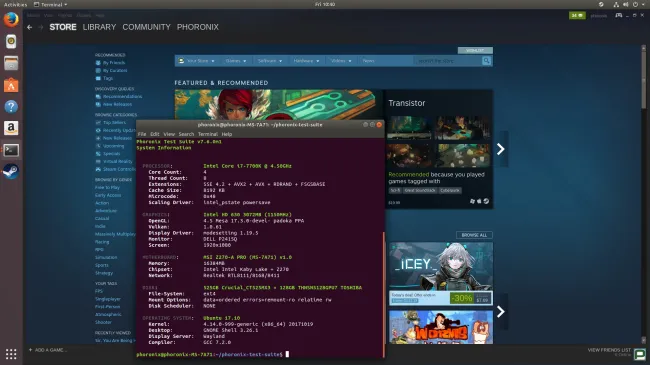Expand the Games dropdown

pyautogui.click(x=235, y=61)
